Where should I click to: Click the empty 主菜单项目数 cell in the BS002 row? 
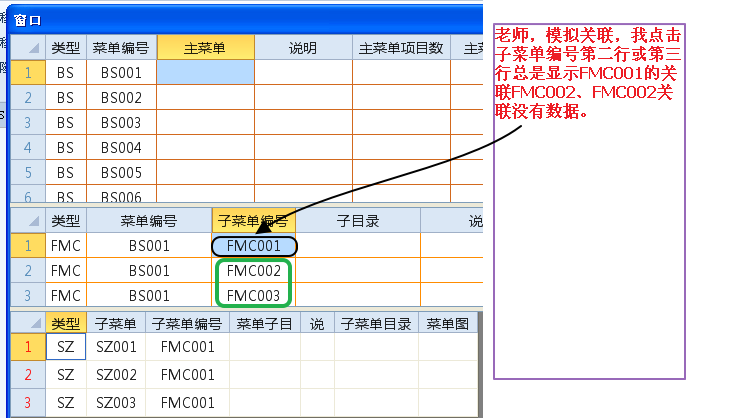tap(401, 97)
